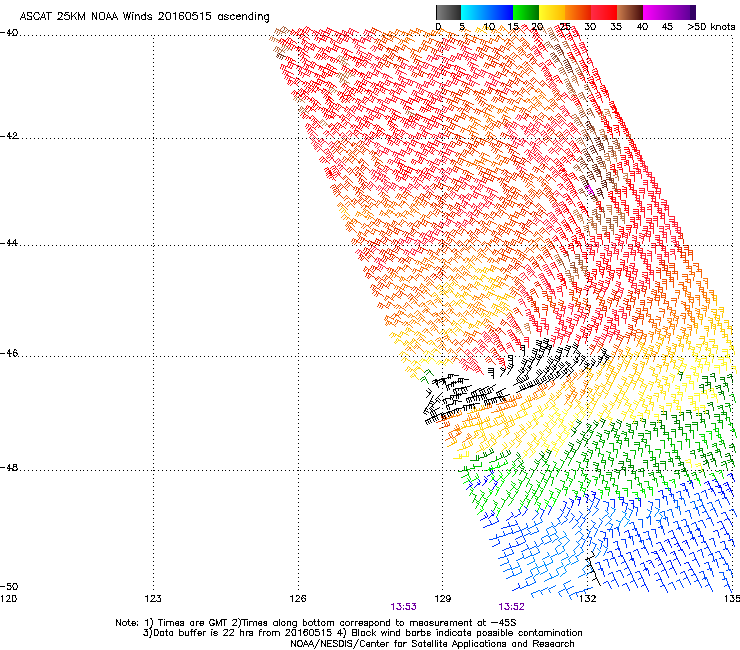Click the '-42' latitude axis label
Screen dimensions: 740x650
(9, 136)
